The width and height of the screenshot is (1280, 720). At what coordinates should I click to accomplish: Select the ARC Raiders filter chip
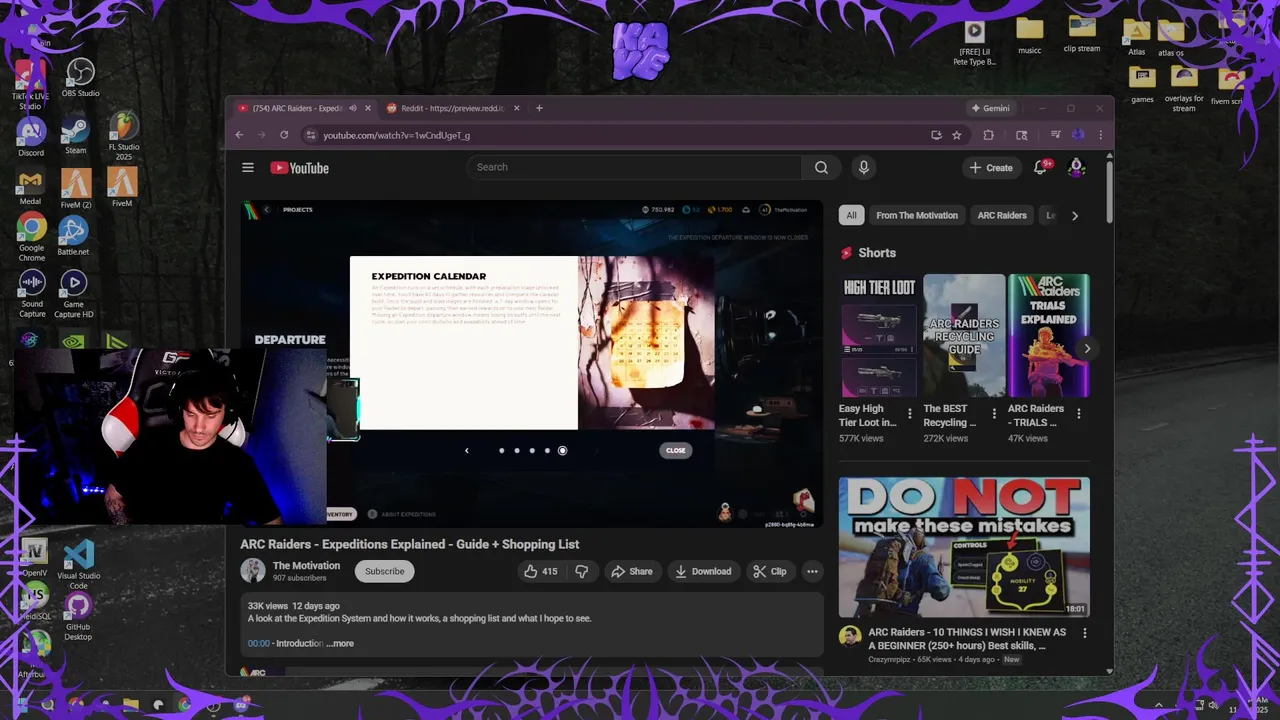(x=1002, y=215)
